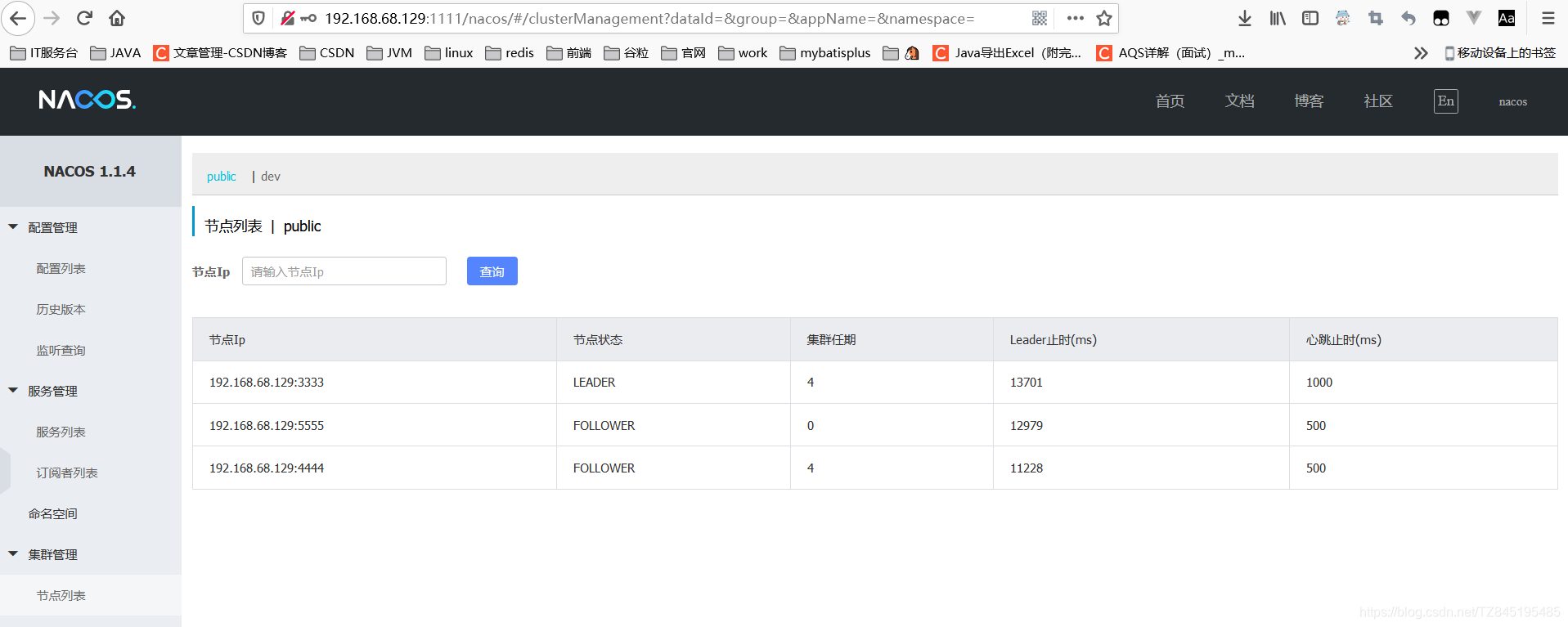This screenshot has height=627, width=1568.
Task: Open 订阅者列表 in the sidebar
Action: click(x=67, y=472)
